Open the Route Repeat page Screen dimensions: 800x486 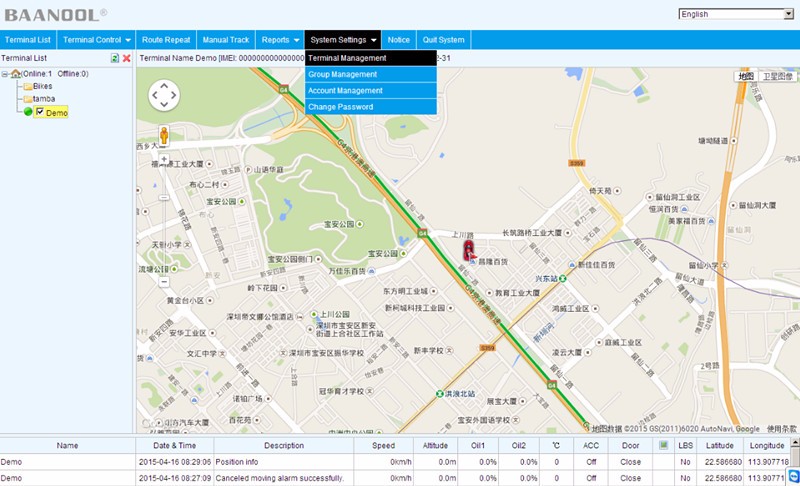(x=165, y=40)
